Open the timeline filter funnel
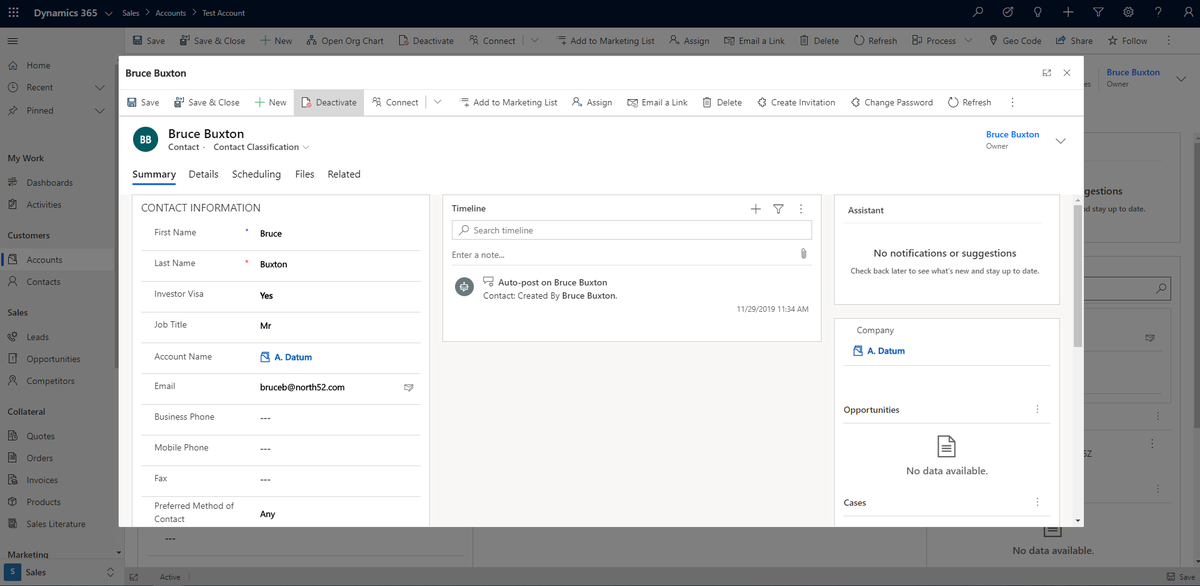 (x=778, y=208)
